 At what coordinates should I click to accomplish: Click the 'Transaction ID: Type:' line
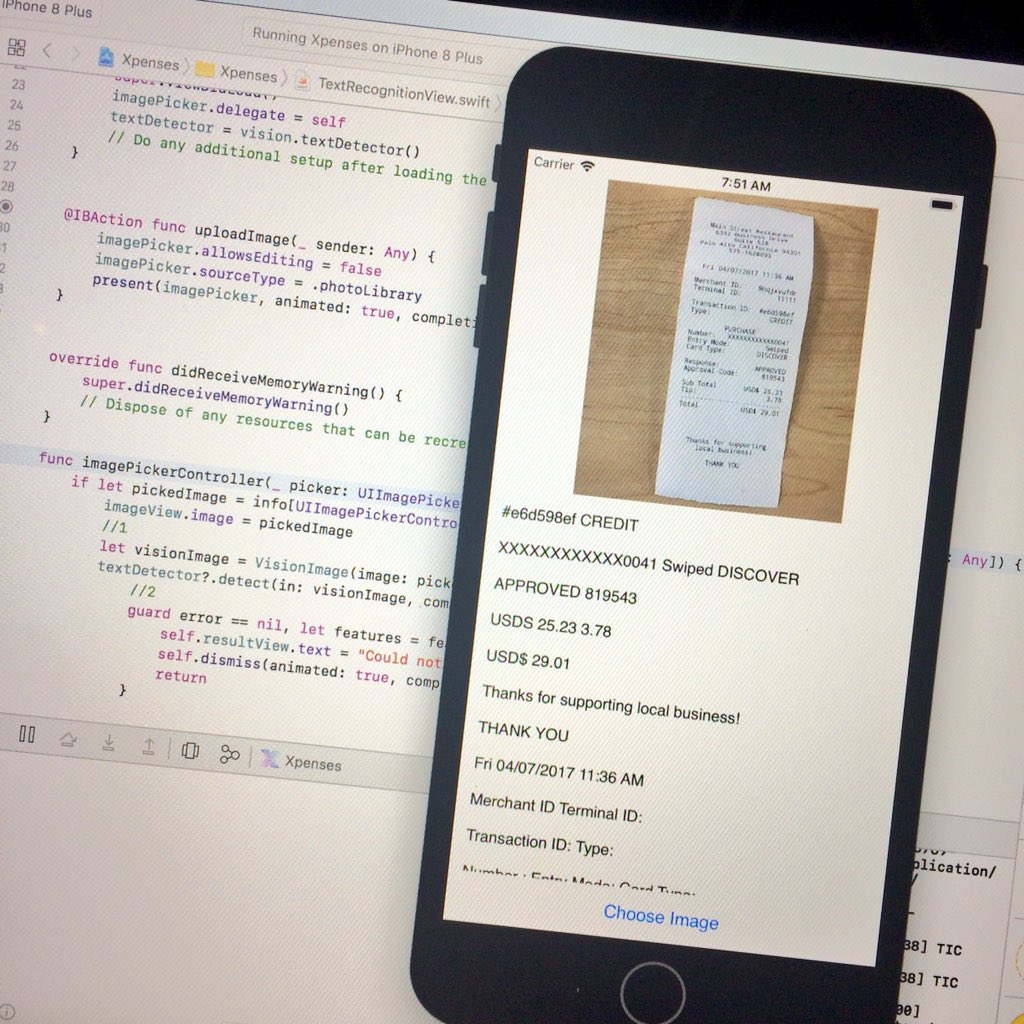pos(539,842)
